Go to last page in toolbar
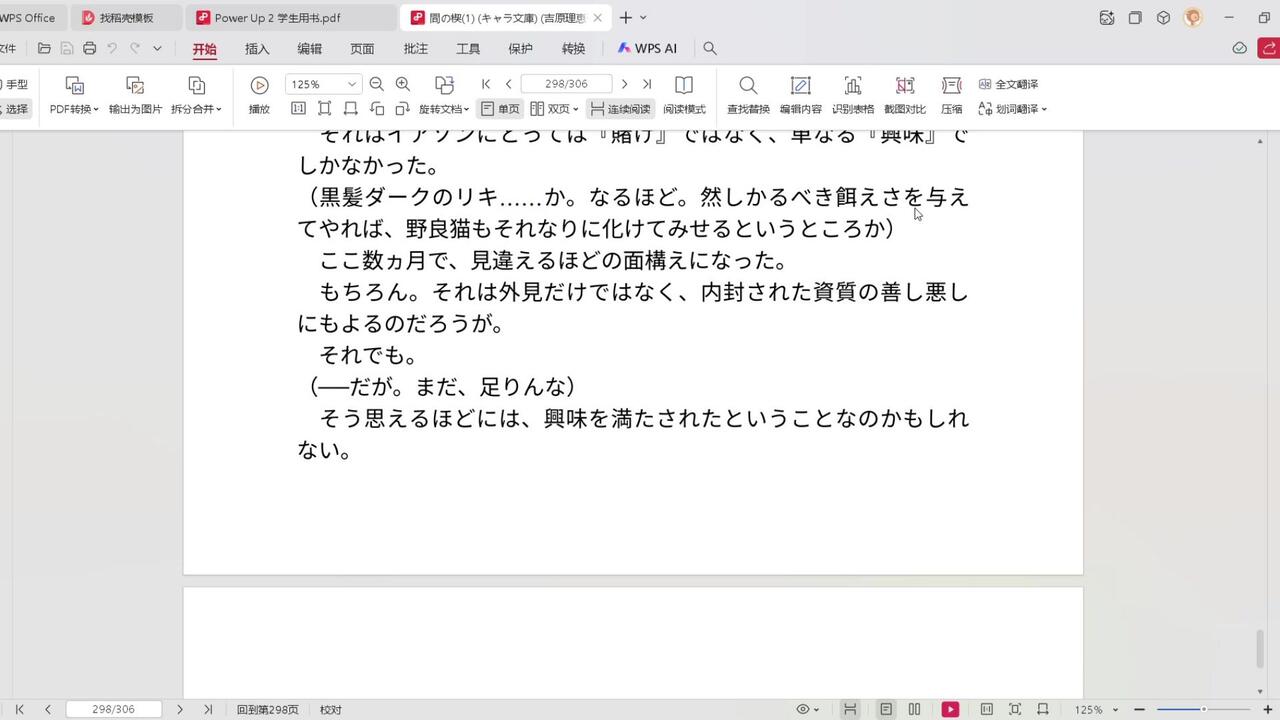 [647, 84]
